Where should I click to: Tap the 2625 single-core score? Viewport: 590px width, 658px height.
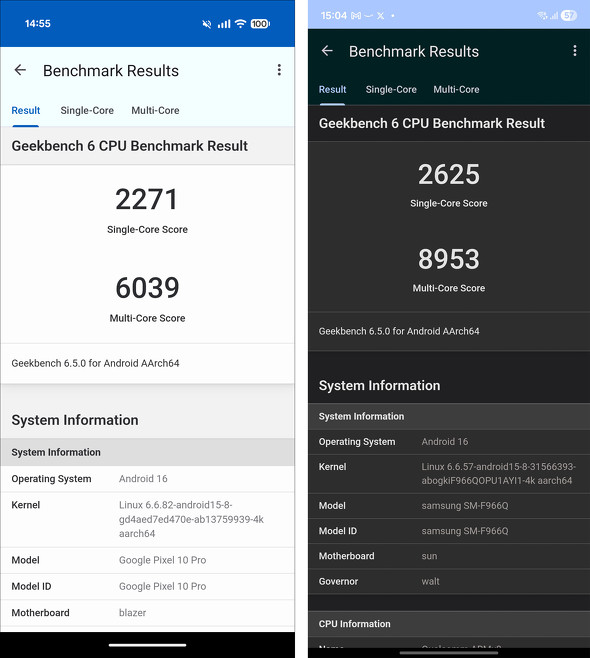pyautogui.click(x=449, y=174)
